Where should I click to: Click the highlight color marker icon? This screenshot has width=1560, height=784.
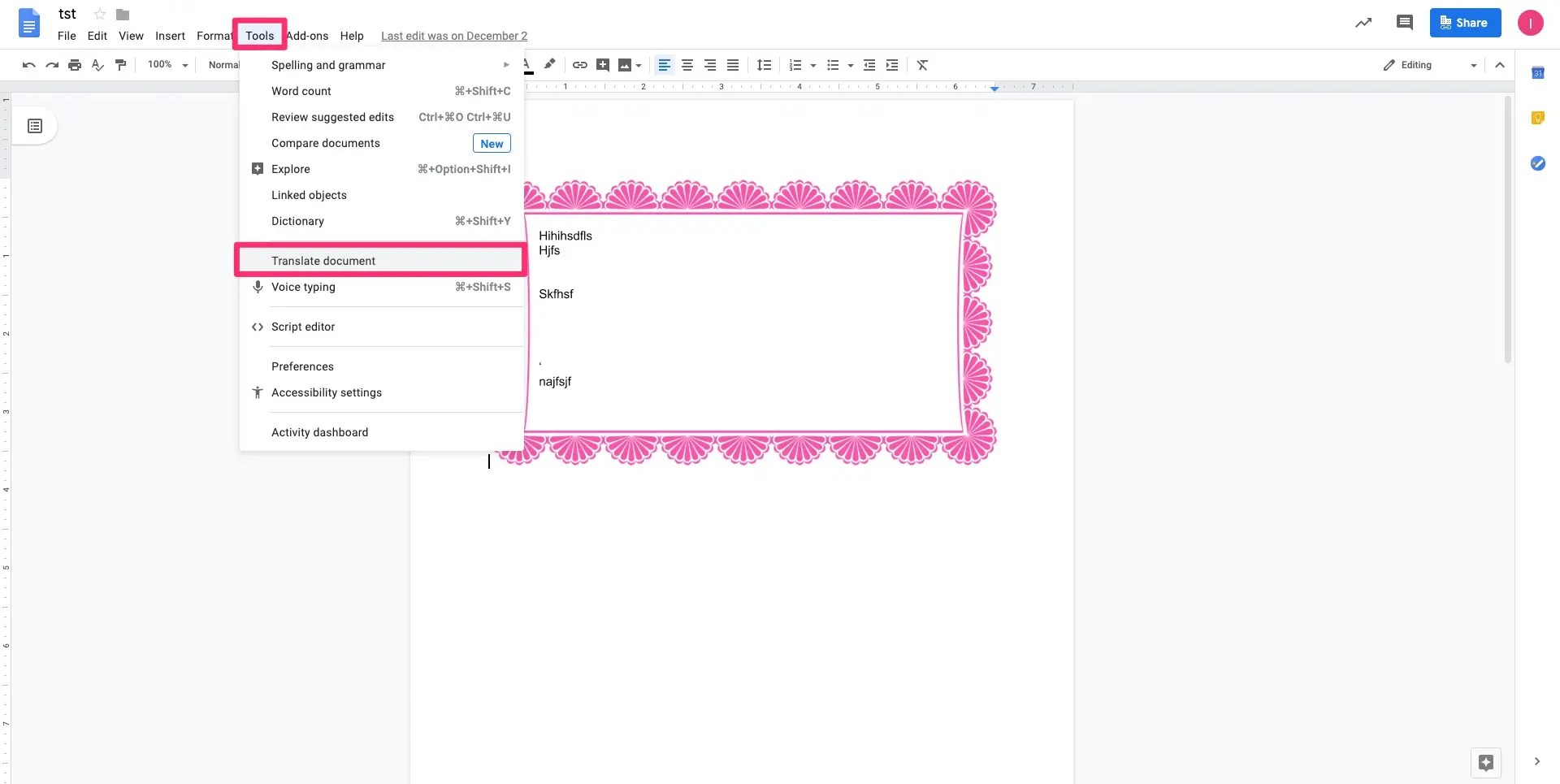(550, 64)
